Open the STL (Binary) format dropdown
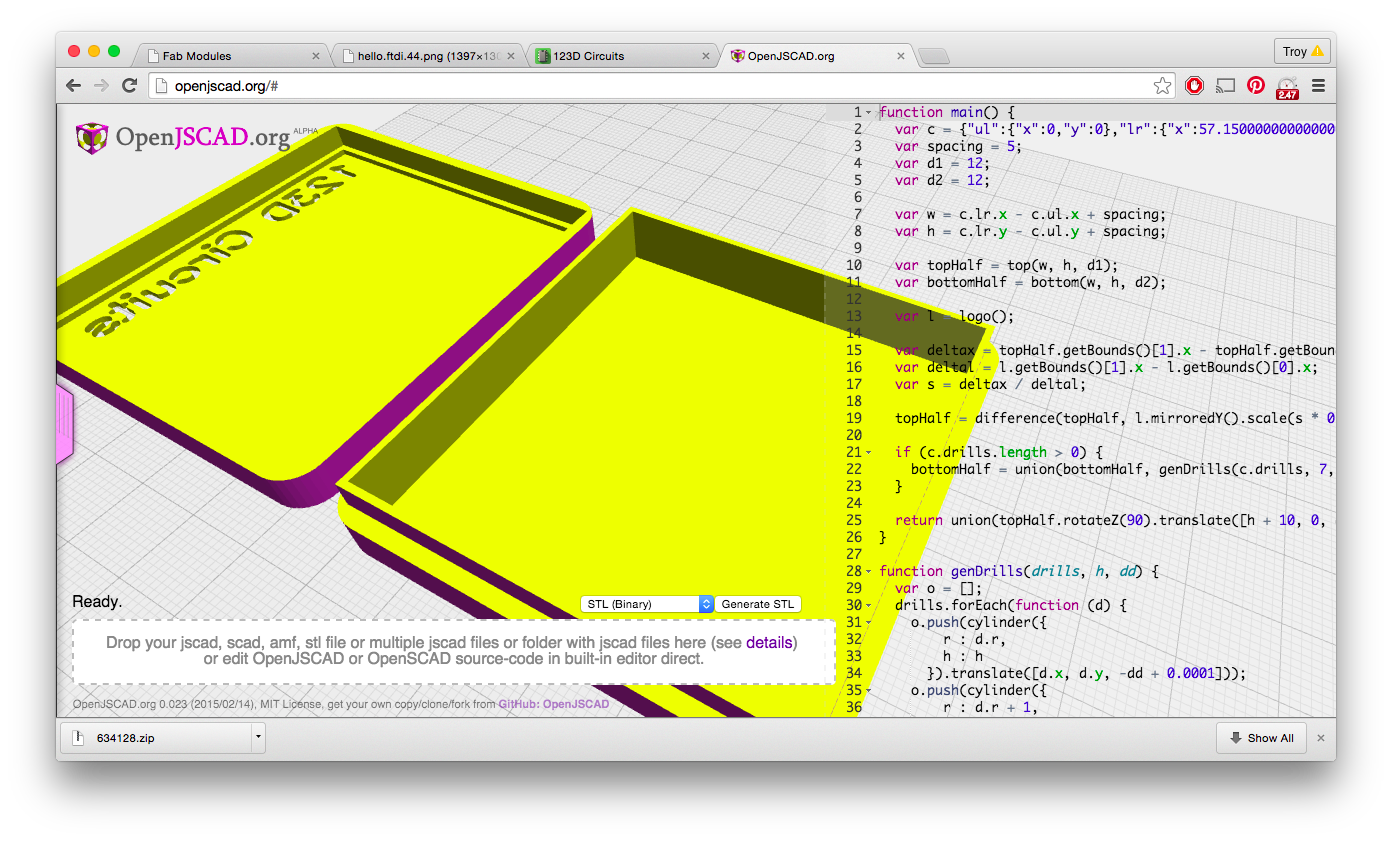The width and height of the screenshot is (1392, 841). tap(647, 604)
